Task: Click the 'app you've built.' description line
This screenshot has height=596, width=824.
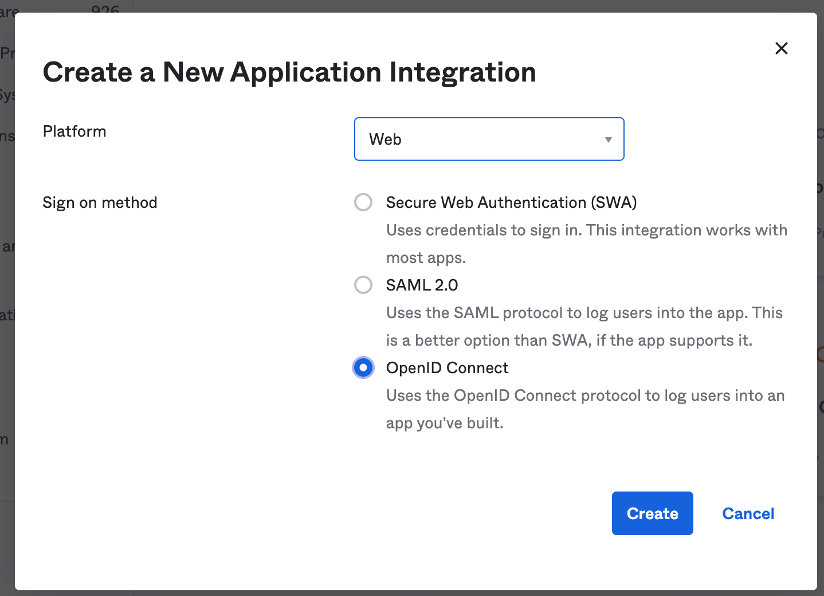Action: pos(445,423)
